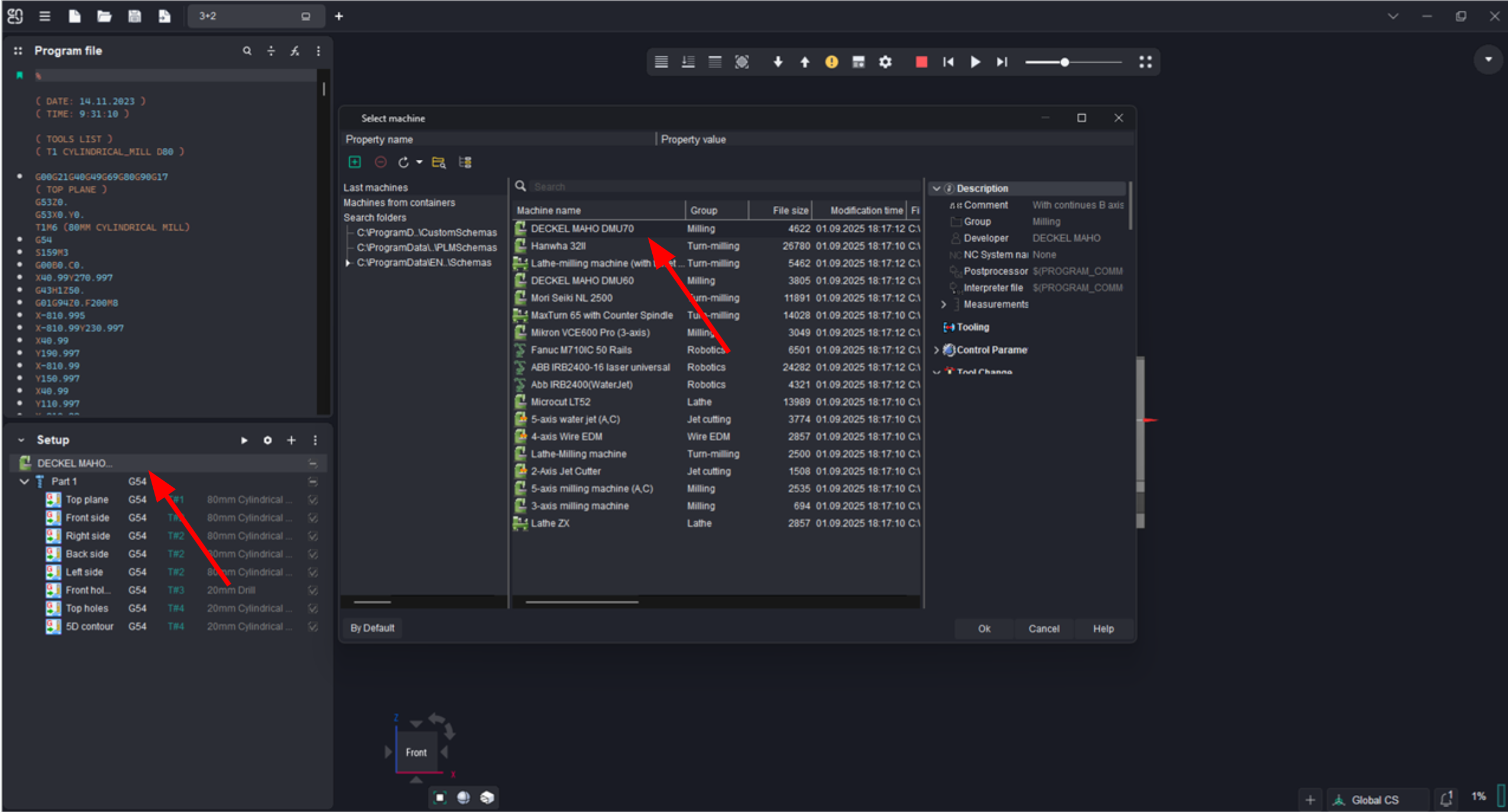
Task: Collapse the Part 1 tree node
Action: [x=24, y=482]
